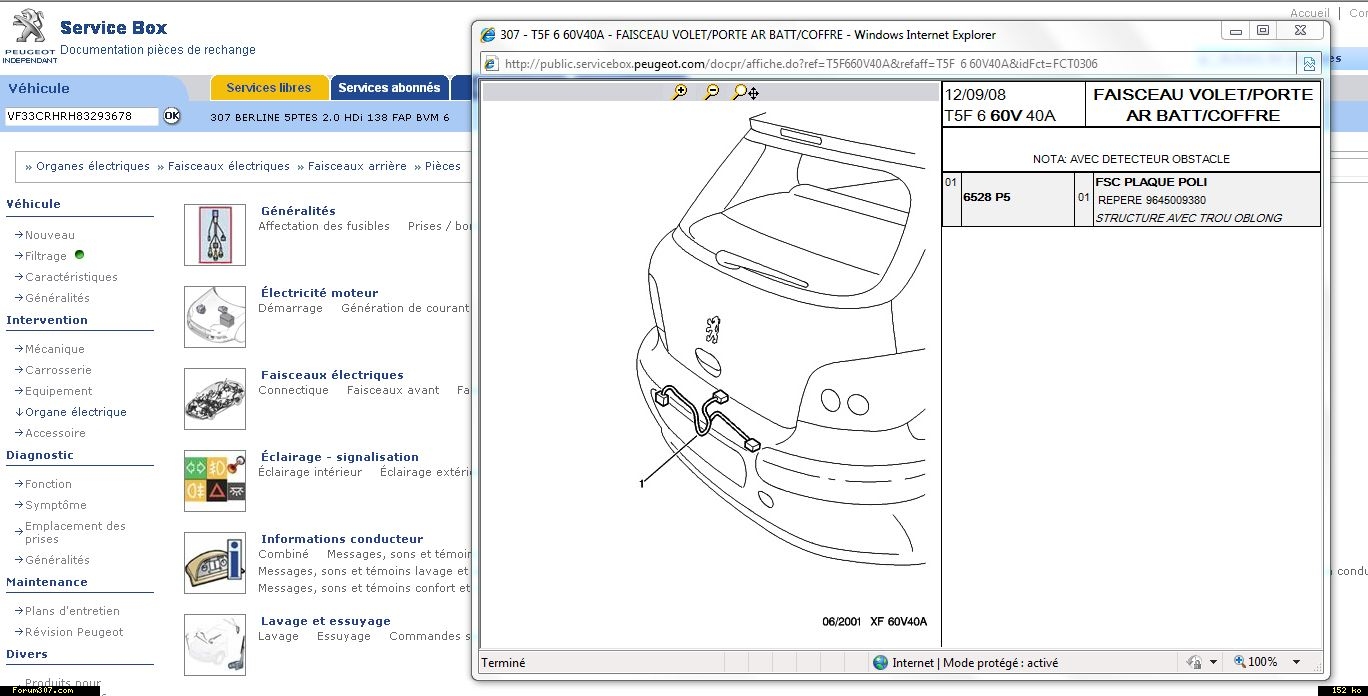Zoom in on the wiring diagram
The width and height of the screenshot is (1368, 696).
point(680,92)
